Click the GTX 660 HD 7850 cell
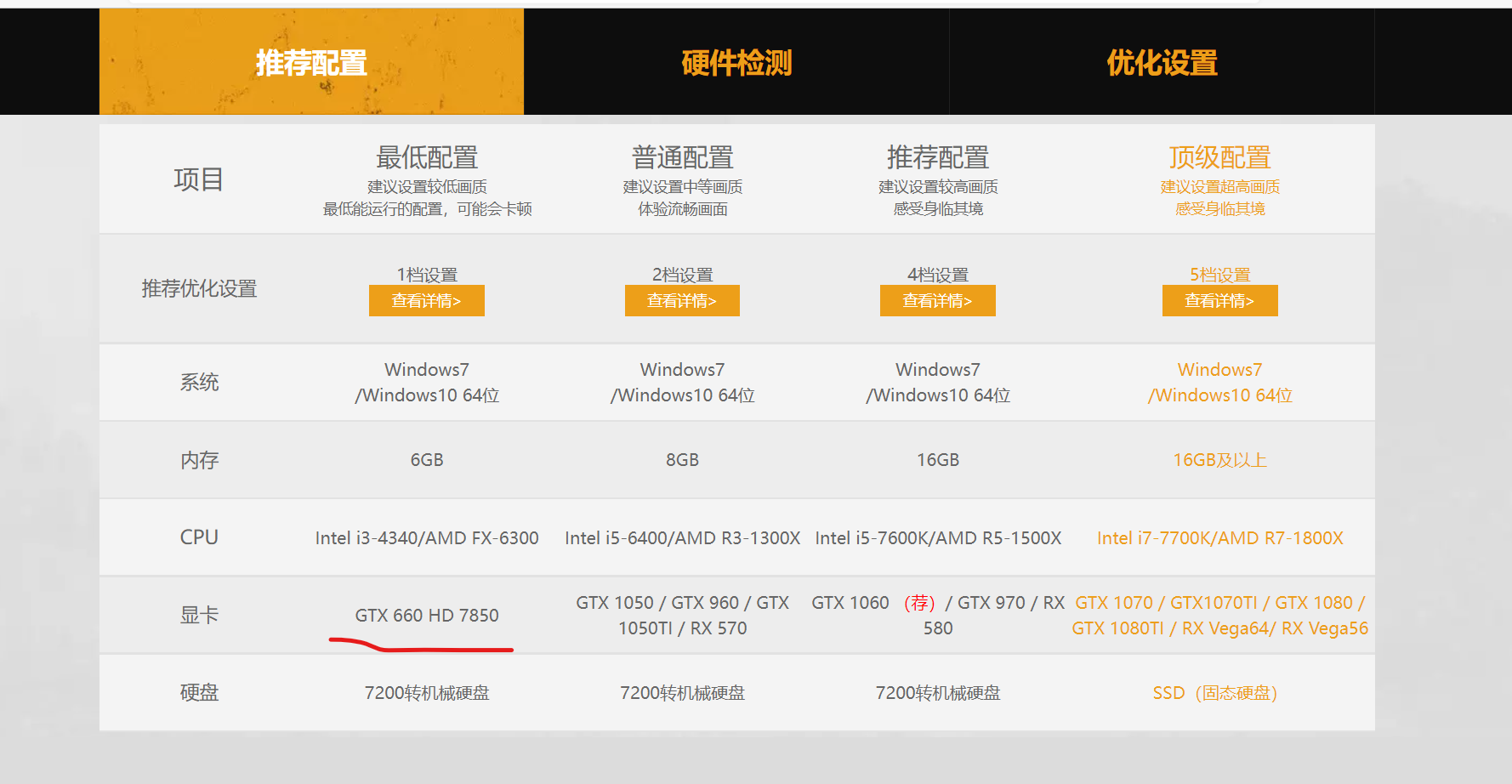This screenshot has height=784, width=1512. [427, 616]
